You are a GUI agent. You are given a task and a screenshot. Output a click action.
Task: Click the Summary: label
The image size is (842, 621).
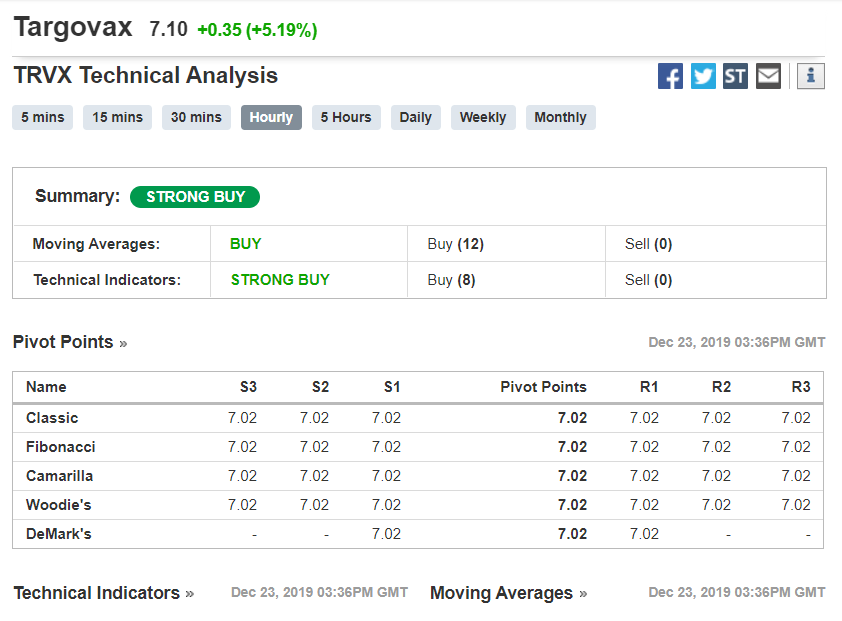pos(78,196)
